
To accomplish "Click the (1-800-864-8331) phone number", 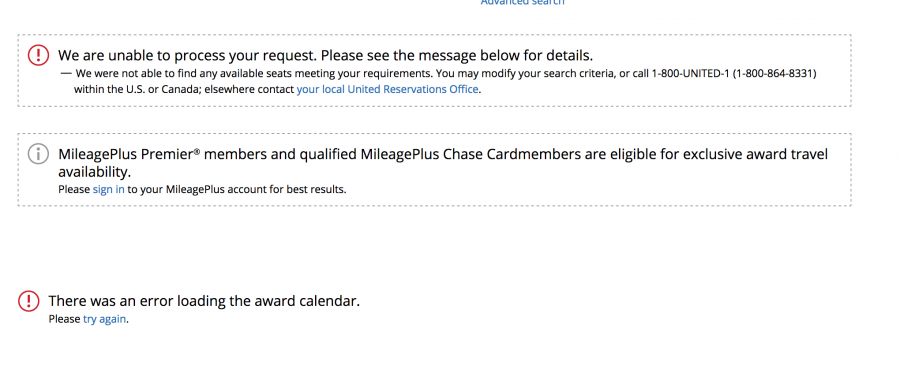I will click(x=775, y=73).
